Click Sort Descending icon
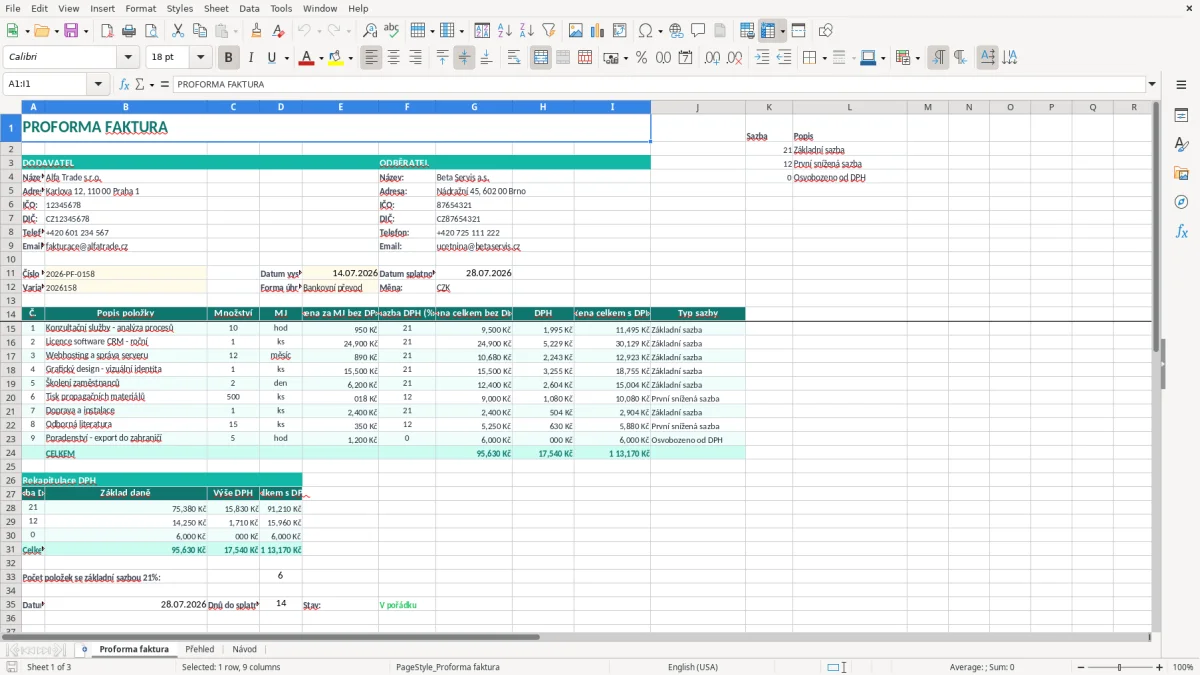The width and height of the screenshot is (1200, 675). tap(527, 31)
